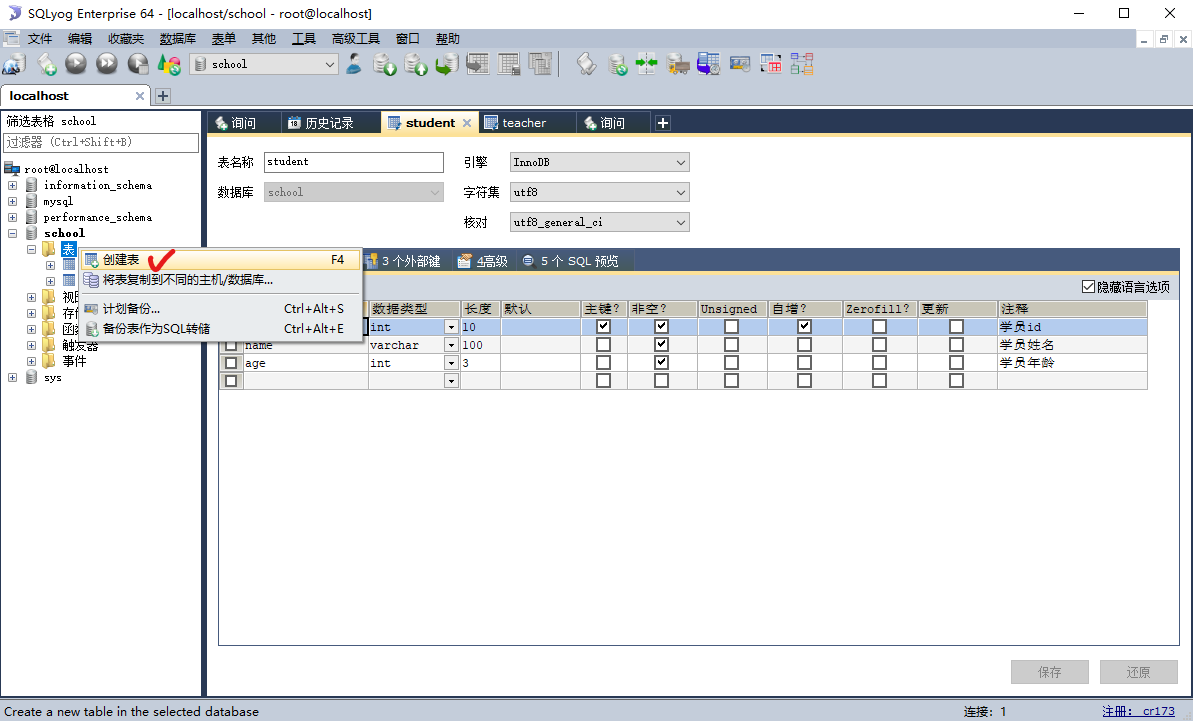Open the 高级工具 menu

pyautogui.click(x=355, y=39)
